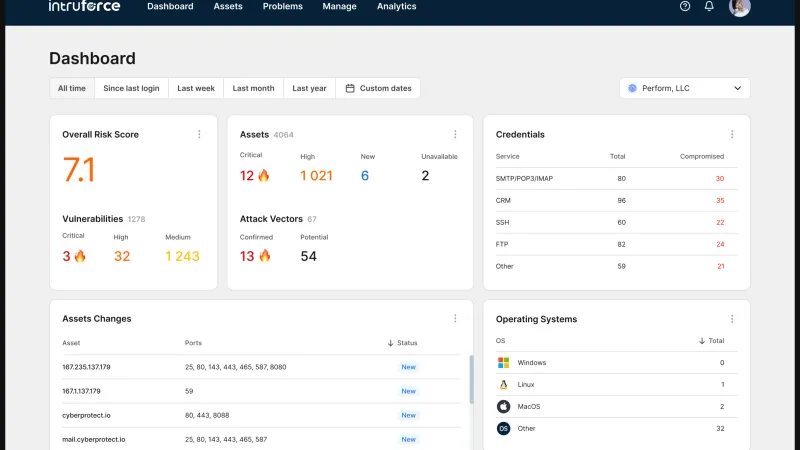
Task: Sort Assets Changes by Status arrow
Action: (x=390, y=343)
